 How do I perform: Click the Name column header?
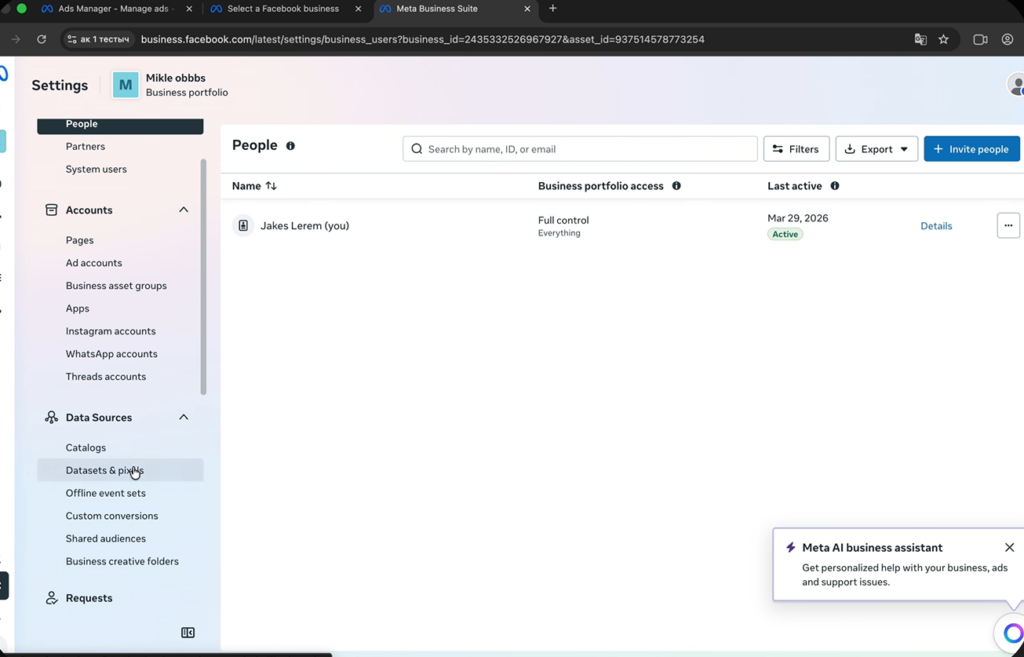click(x=246, y=186)
